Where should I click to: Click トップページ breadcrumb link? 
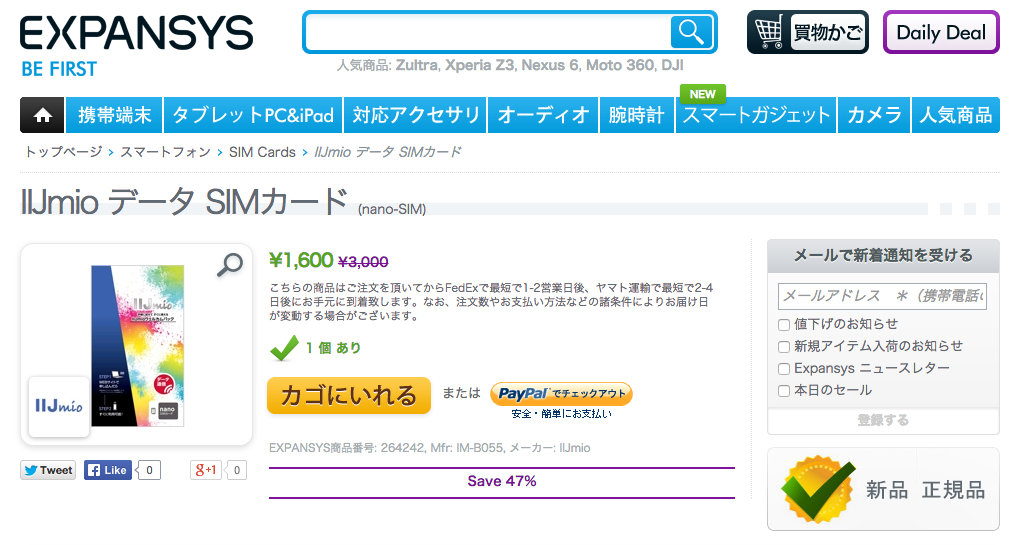(63, 152)
